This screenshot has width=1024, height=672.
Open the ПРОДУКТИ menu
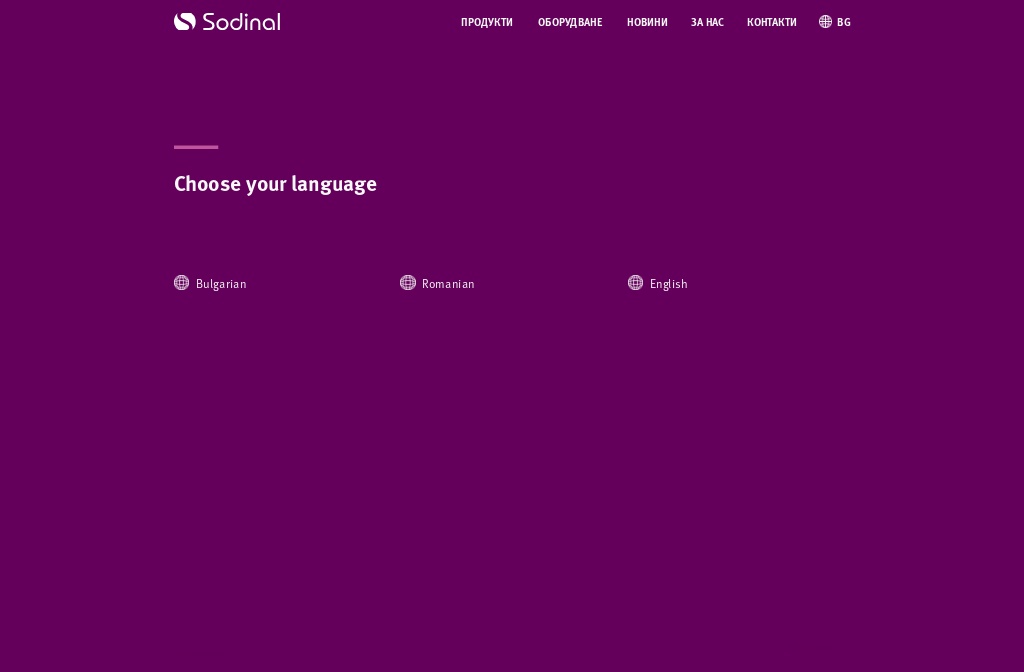(487, 22)
